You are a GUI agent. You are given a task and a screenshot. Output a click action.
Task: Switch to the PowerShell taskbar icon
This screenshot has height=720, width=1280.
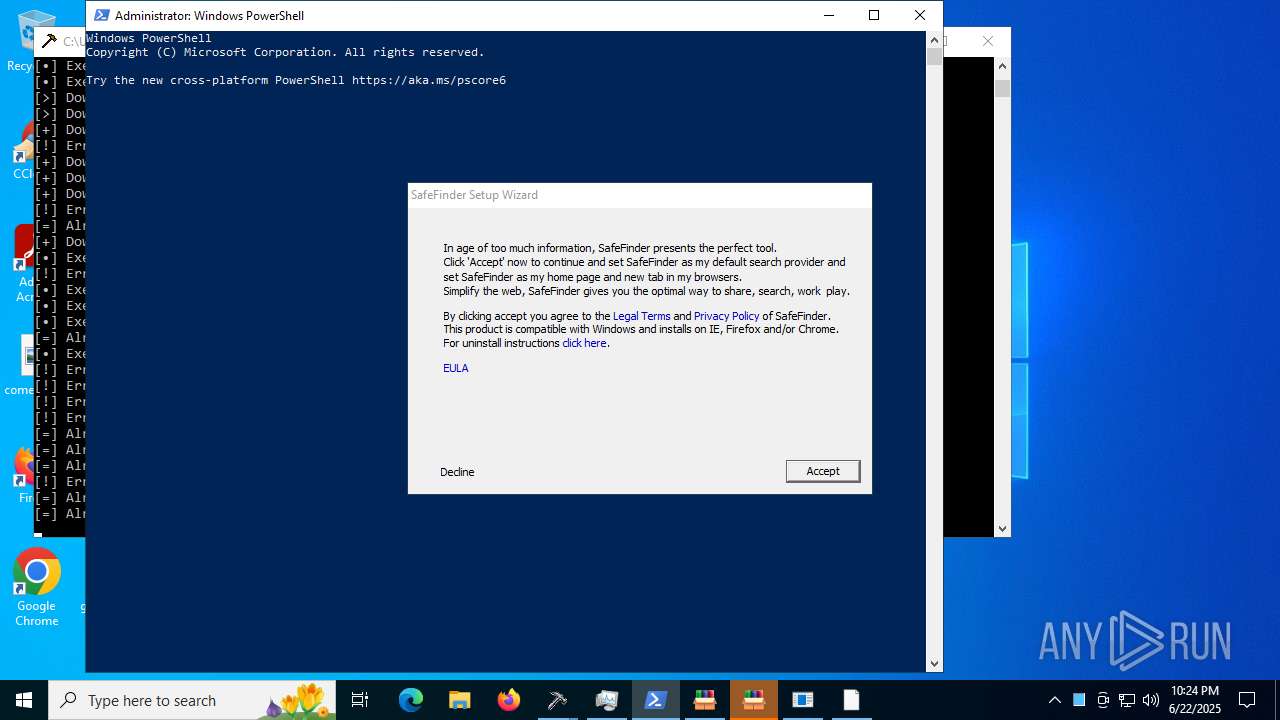click(655, 700)
